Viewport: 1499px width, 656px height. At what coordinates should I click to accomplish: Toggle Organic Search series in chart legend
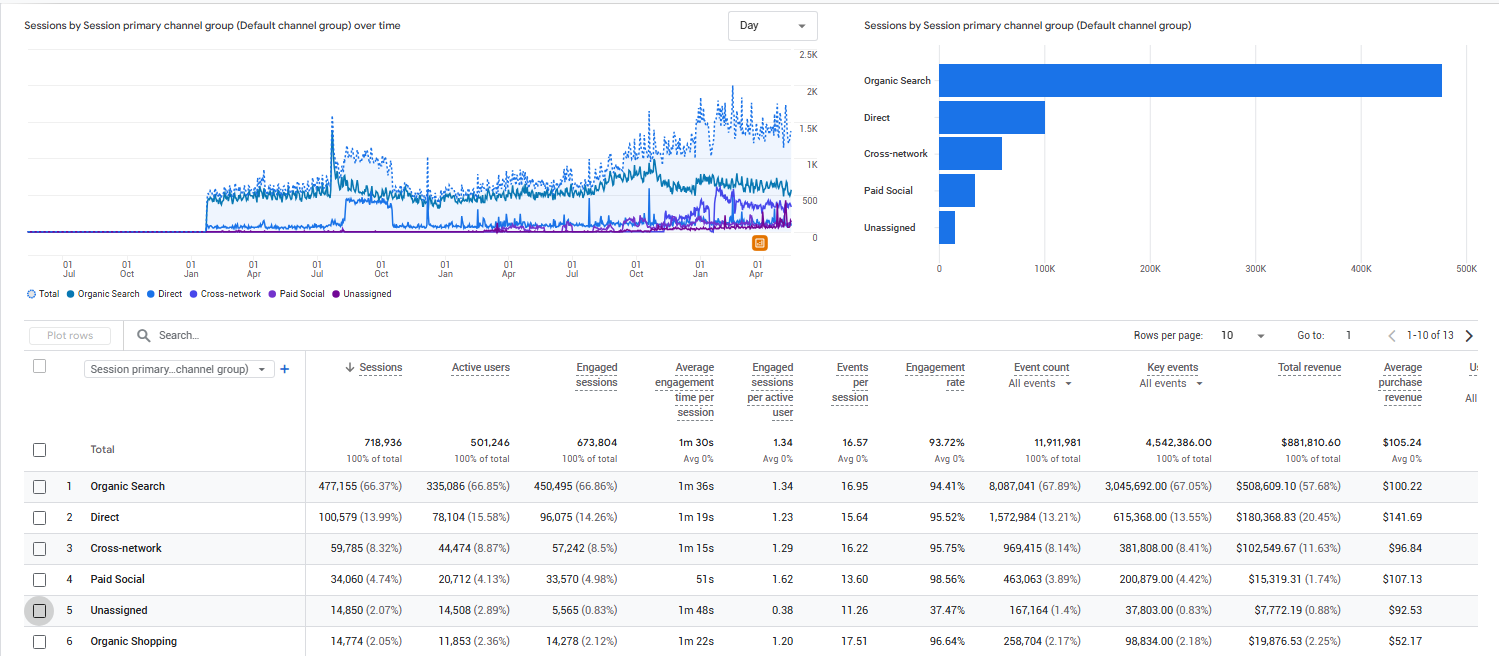coord(104,294)
